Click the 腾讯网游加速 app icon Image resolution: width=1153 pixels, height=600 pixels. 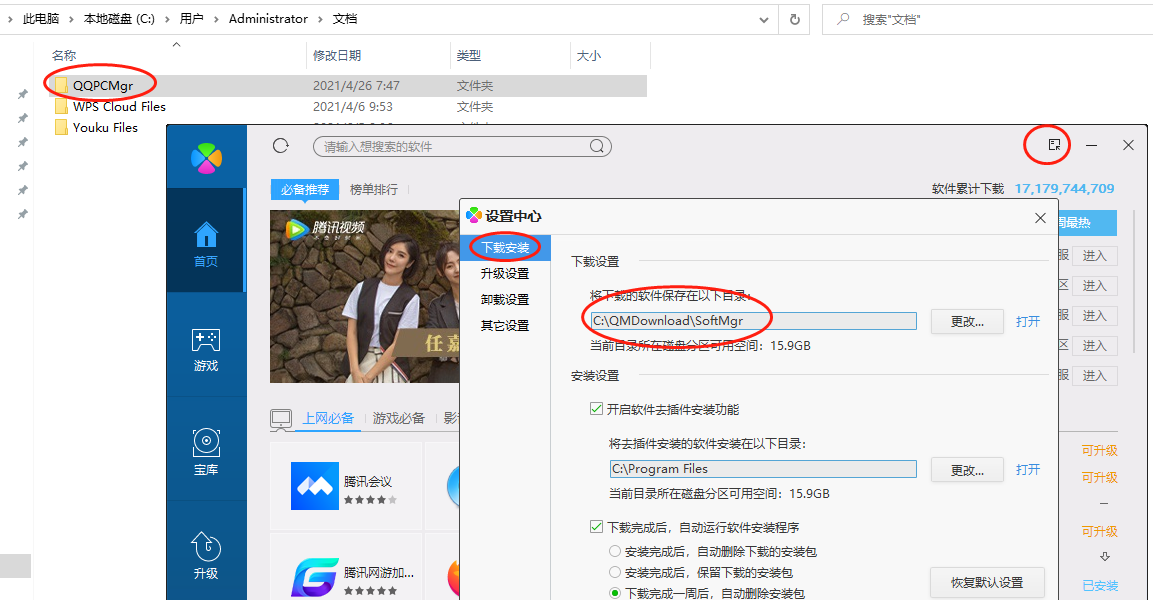315,578
